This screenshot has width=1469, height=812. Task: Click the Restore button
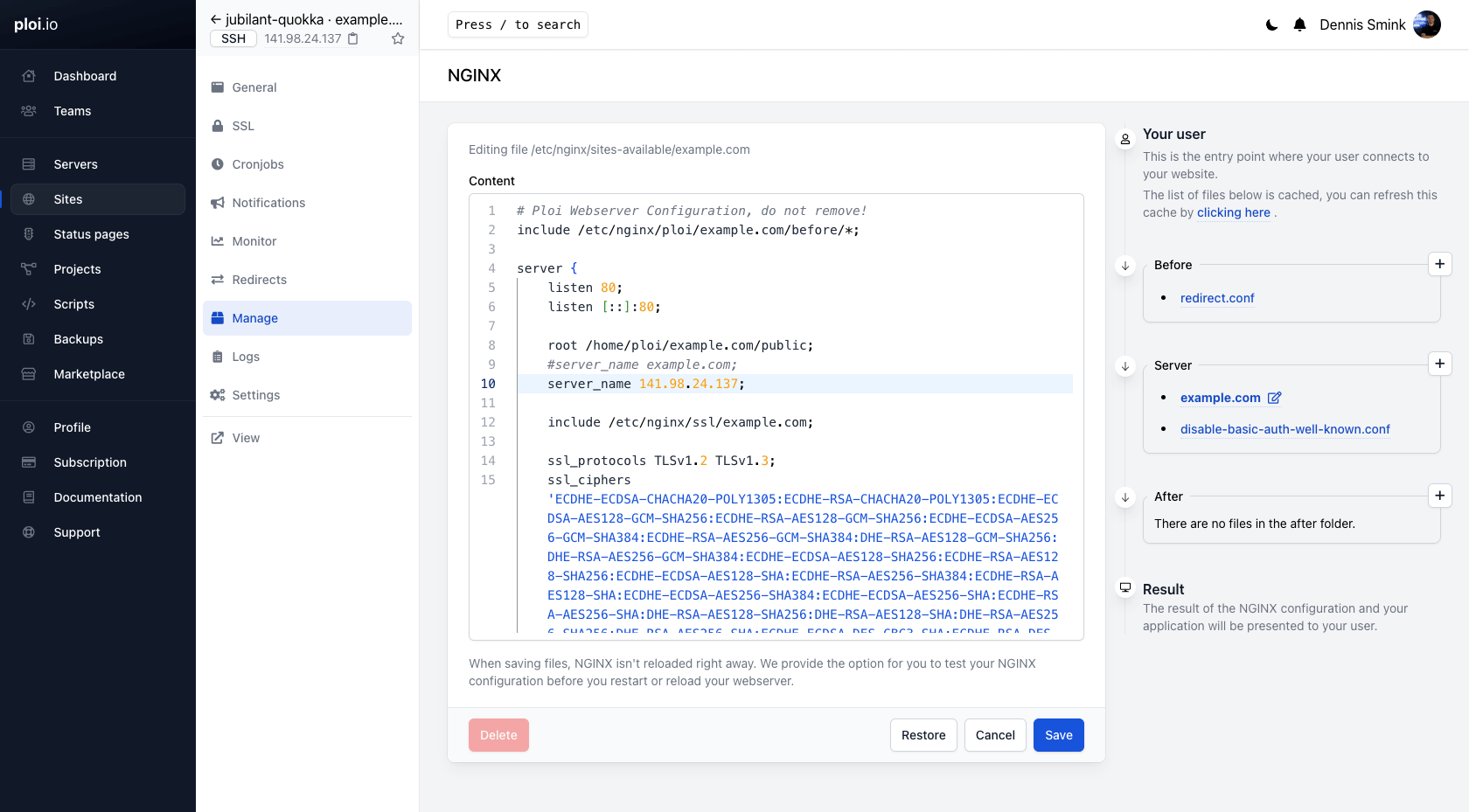click(x=923, y=735)
